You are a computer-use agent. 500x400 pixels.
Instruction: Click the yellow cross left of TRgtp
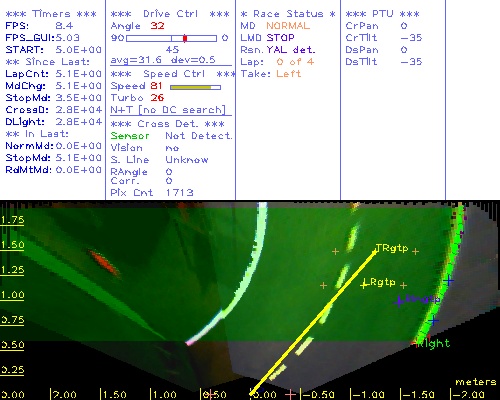pos(335,251)
